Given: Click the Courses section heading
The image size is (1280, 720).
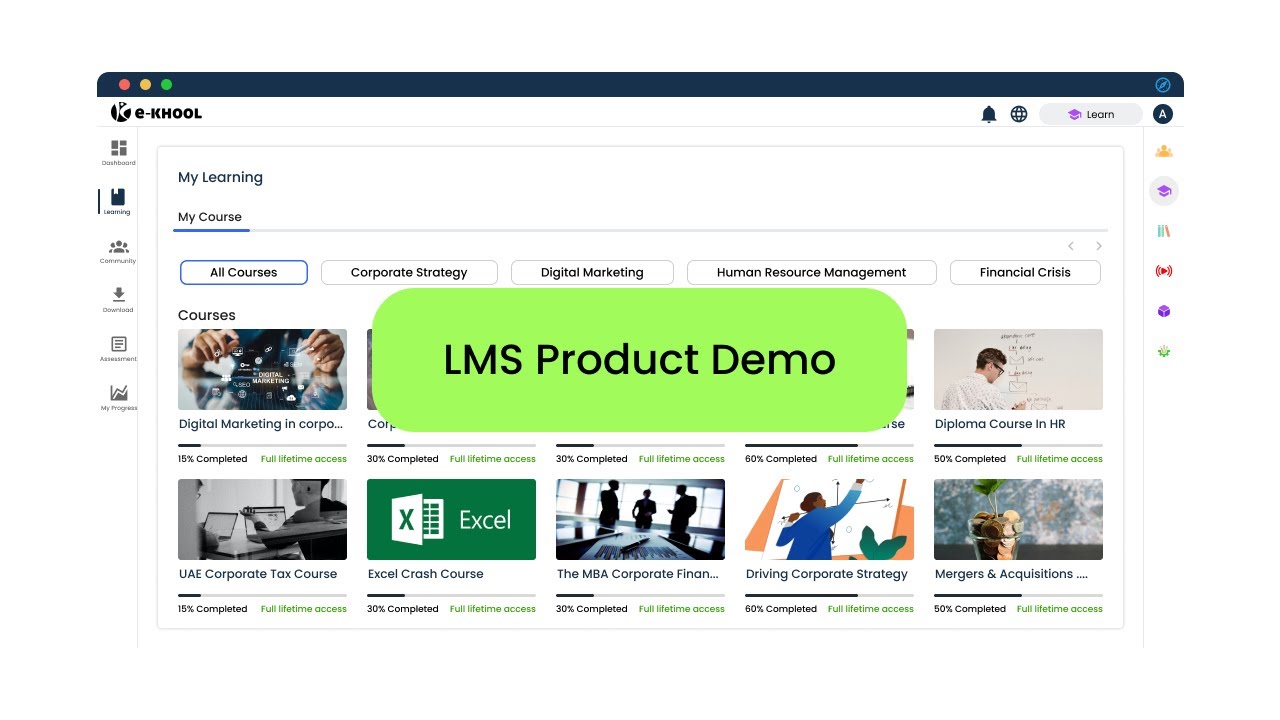Looking at the screenshot, I should [x=207, y=315].
